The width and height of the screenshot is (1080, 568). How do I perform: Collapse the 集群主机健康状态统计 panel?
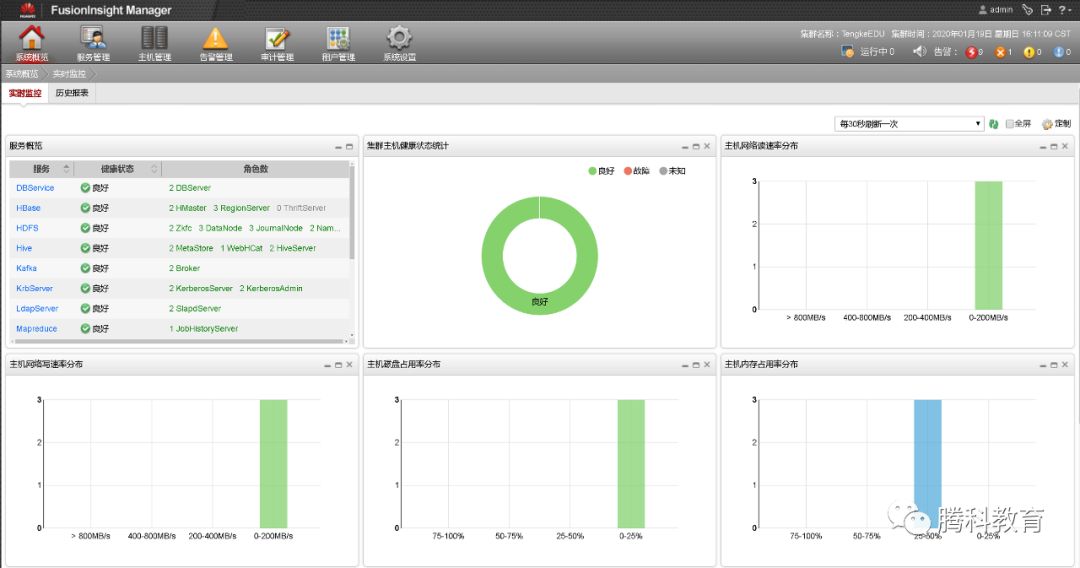685,147
